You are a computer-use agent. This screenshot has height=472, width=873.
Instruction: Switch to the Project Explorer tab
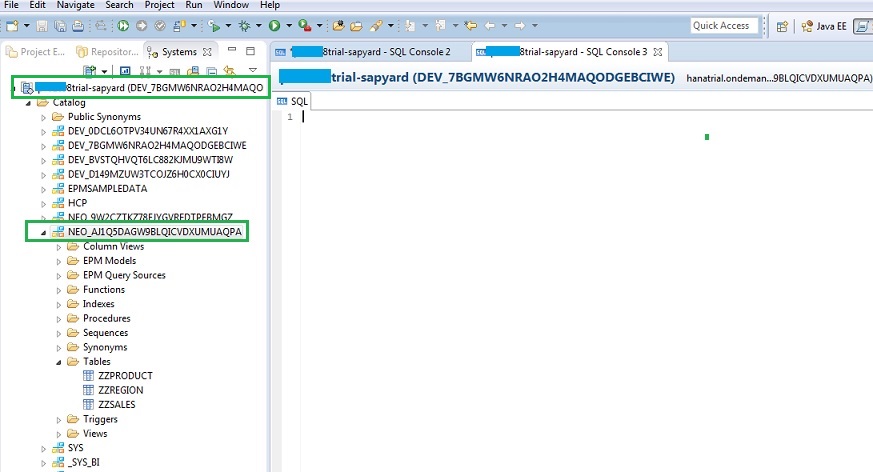[36, 52]
